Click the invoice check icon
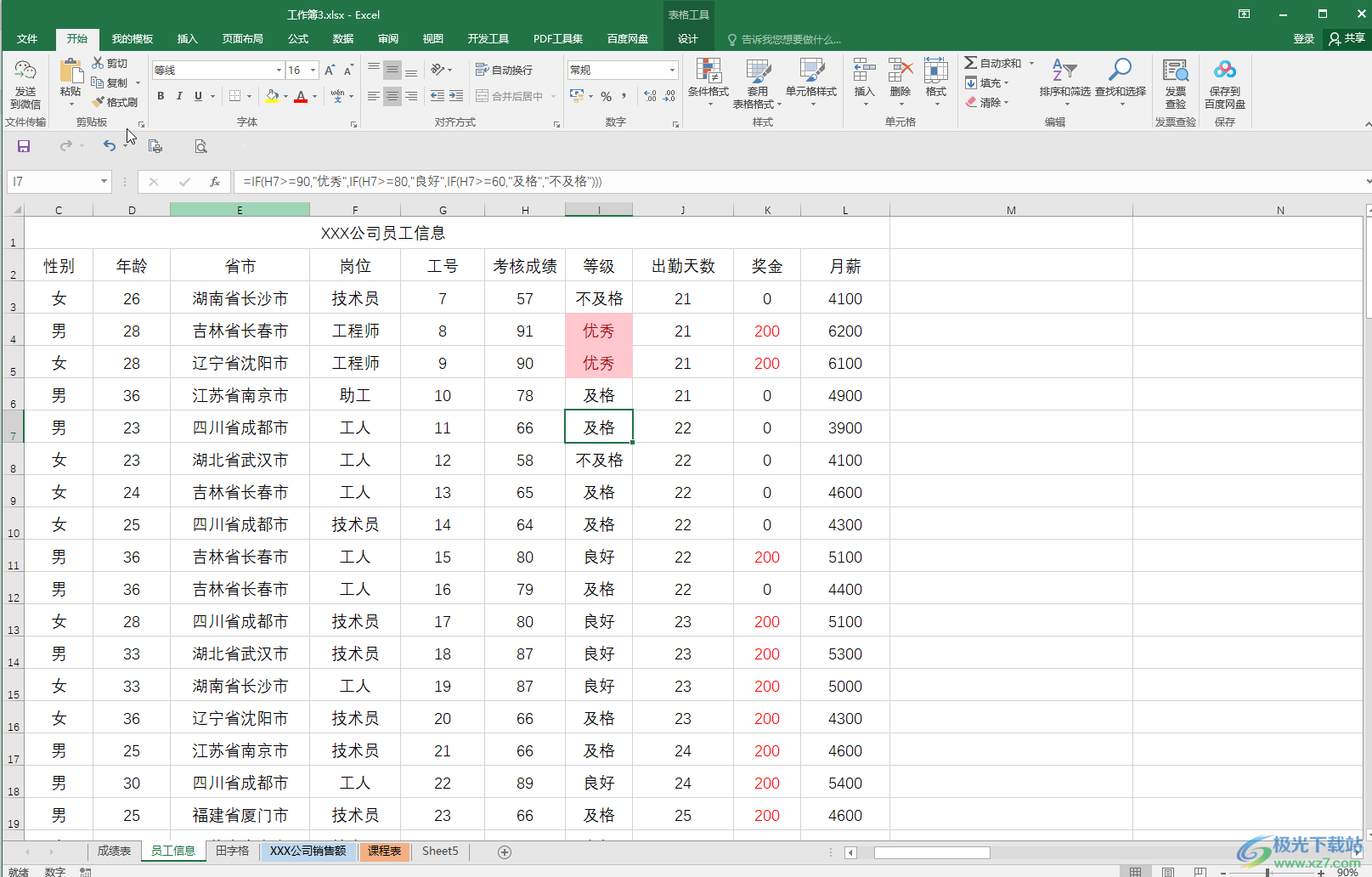This screenshot has width=1372, height=877. click(1176, 82)
